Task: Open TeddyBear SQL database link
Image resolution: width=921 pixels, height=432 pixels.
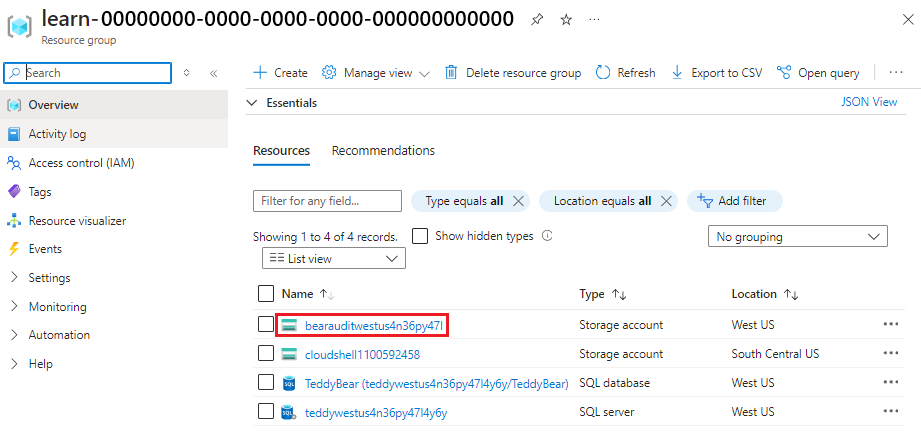Action: 437,383
